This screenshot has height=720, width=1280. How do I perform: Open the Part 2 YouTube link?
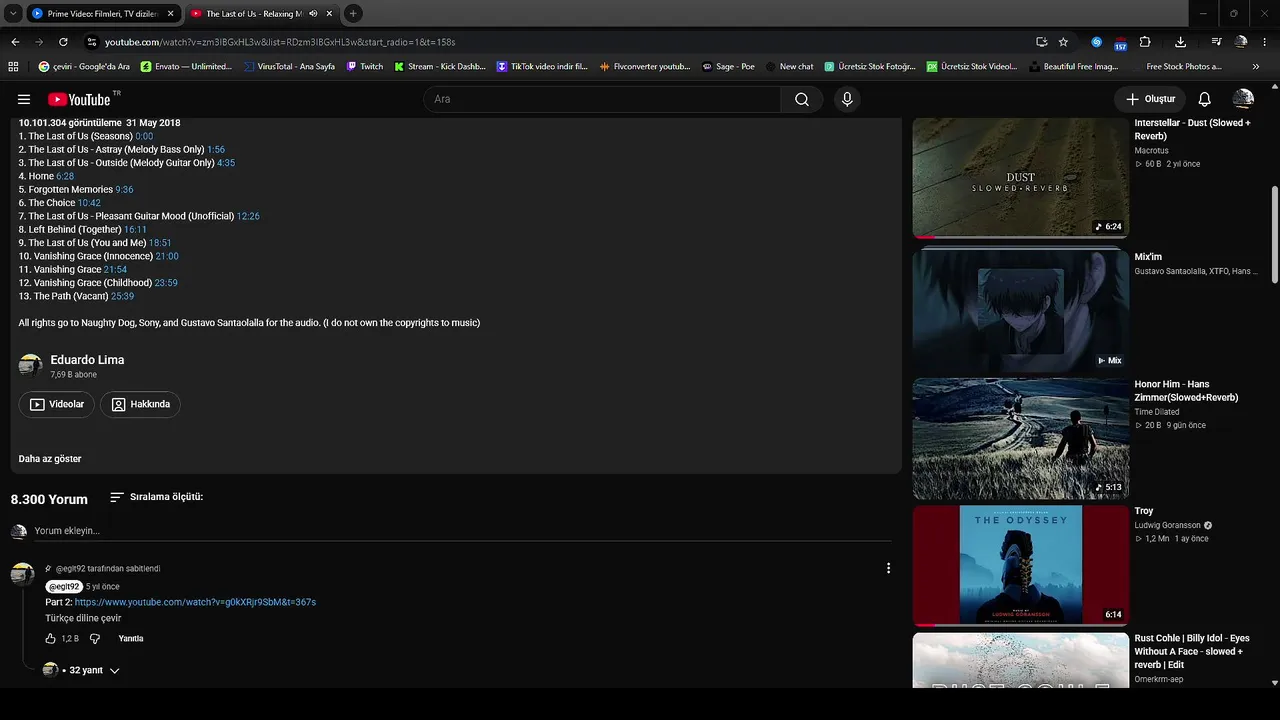point(195,602)
